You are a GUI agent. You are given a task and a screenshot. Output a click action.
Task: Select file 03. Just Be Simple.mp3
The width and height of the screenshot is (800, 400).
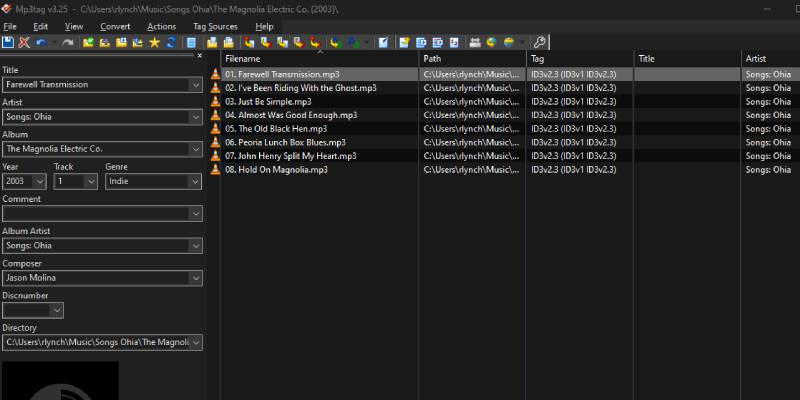click(268, 102)
